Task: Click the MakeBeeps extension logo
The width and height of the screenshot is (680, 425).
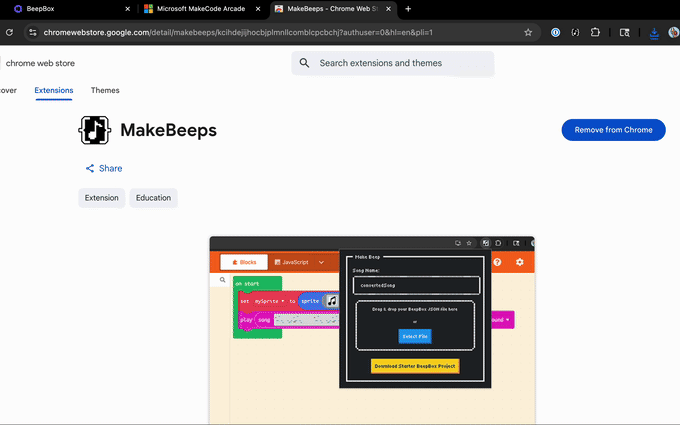Action: click(95, 130)
